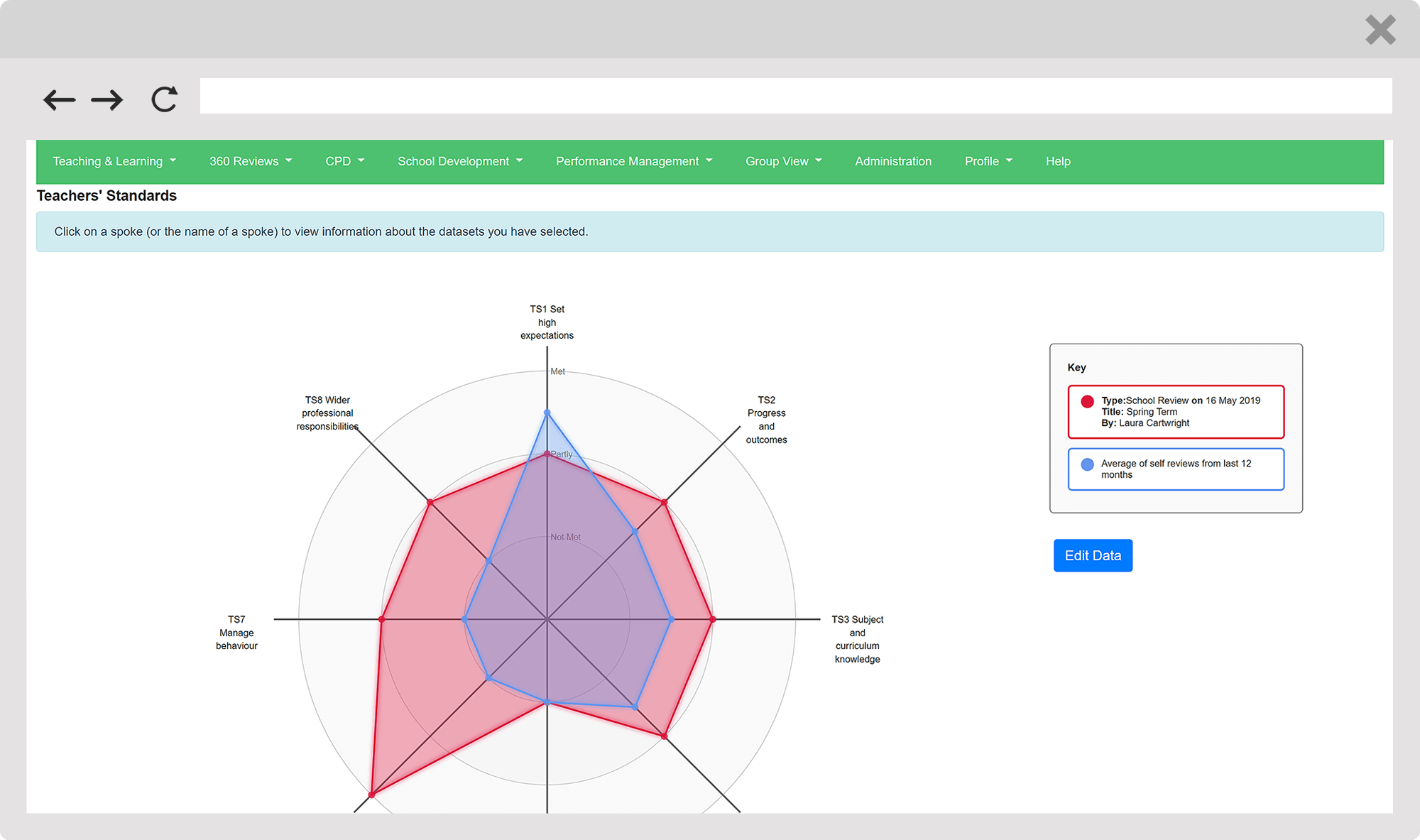Click the blue data point on TS7 spoke
The height and width of the screenshot is (840, 1420).
464,619
